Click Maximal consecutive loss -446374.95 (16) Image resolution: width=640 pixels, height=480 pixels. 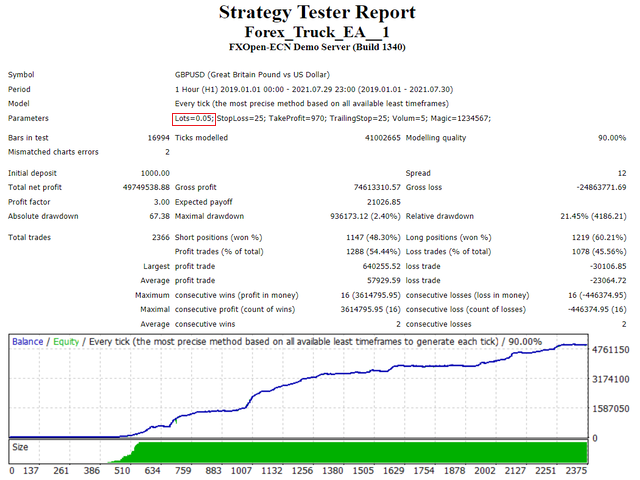tap(597, 310)
